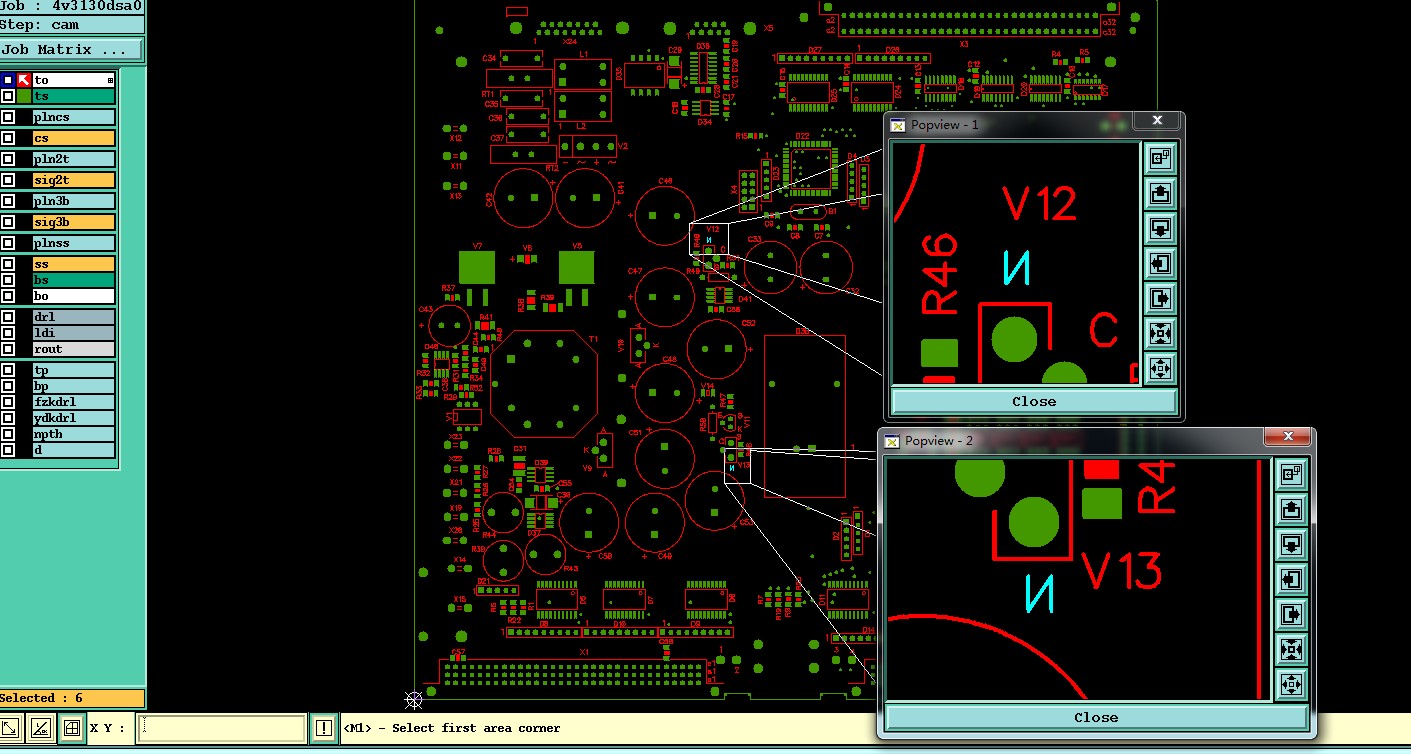This screenshot has height=754, width=1411.
Task: Click the Job name label at top
Action: pos(72,6)
